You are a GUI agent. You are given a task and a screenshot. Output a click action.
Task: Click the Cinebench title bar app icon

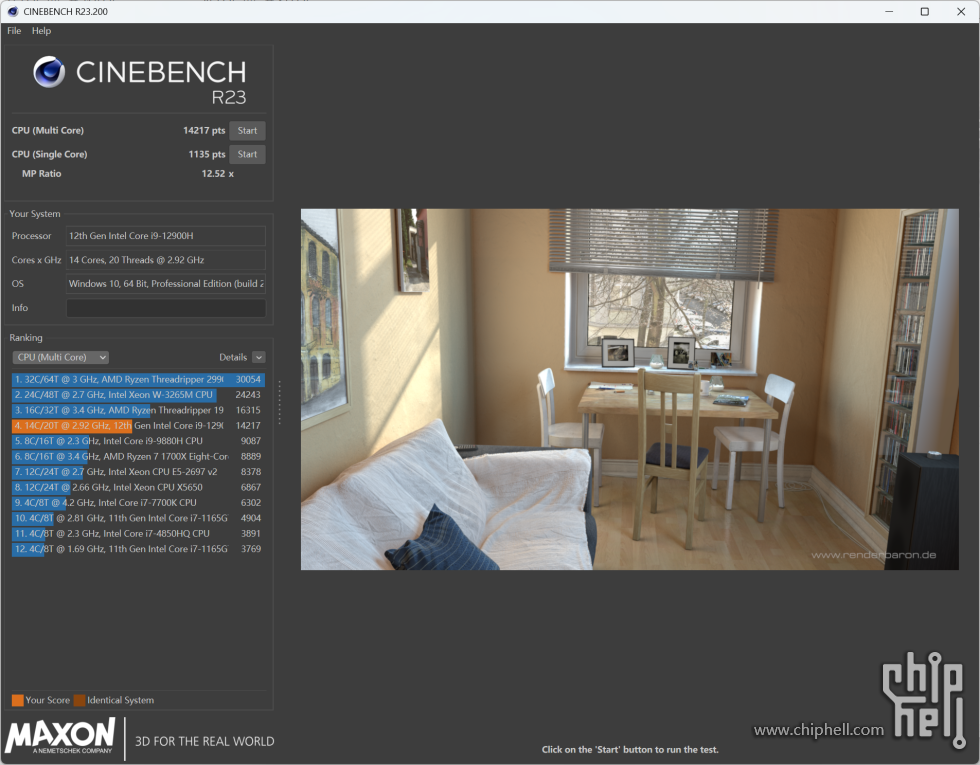pos(12,11)
